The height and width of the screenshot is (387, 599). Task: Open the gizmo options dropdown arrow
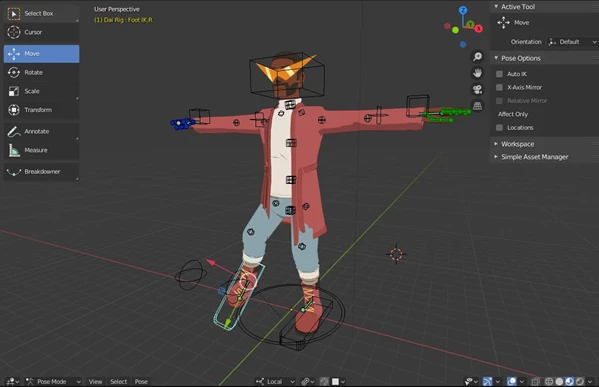(497, 381)
